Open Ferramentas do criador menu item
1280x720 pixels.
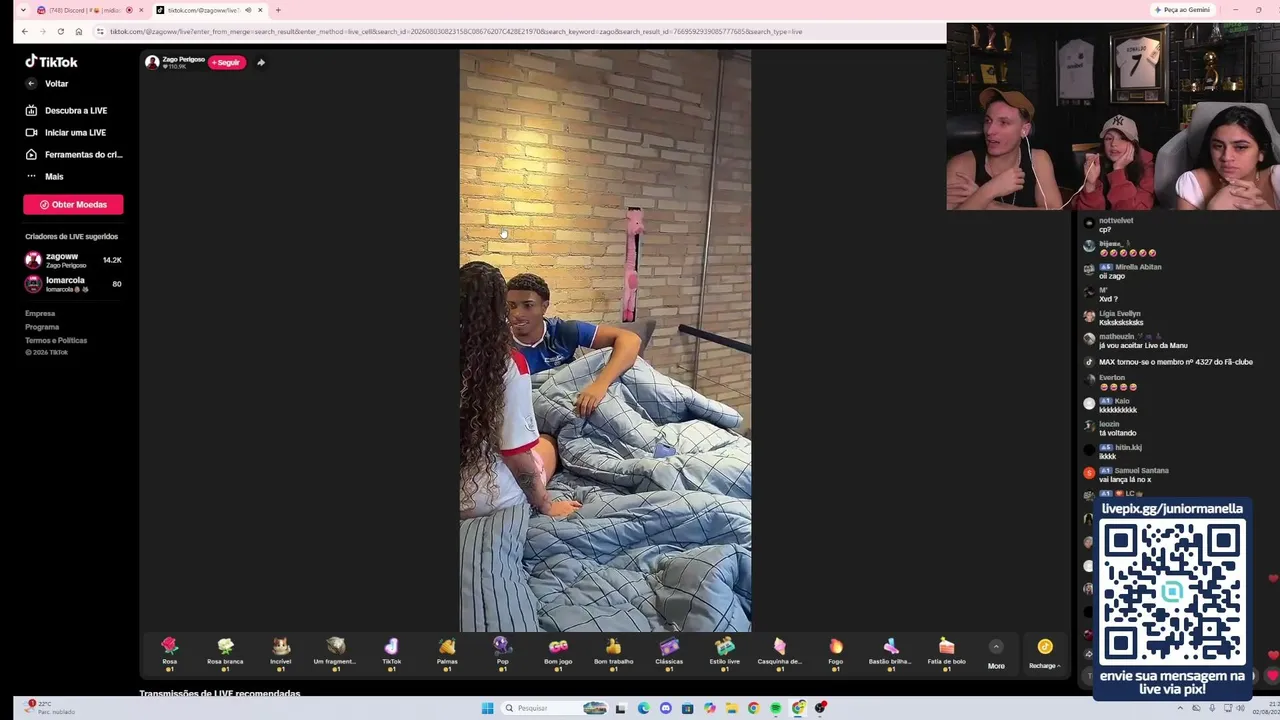click(73, 155)
